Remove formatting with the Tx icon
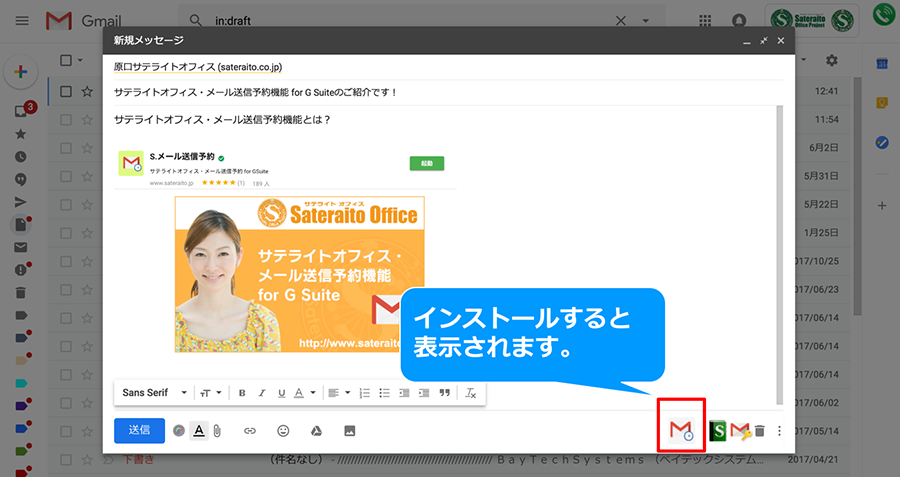The width and height of the screenshot is (900, 477). (471, 393)
